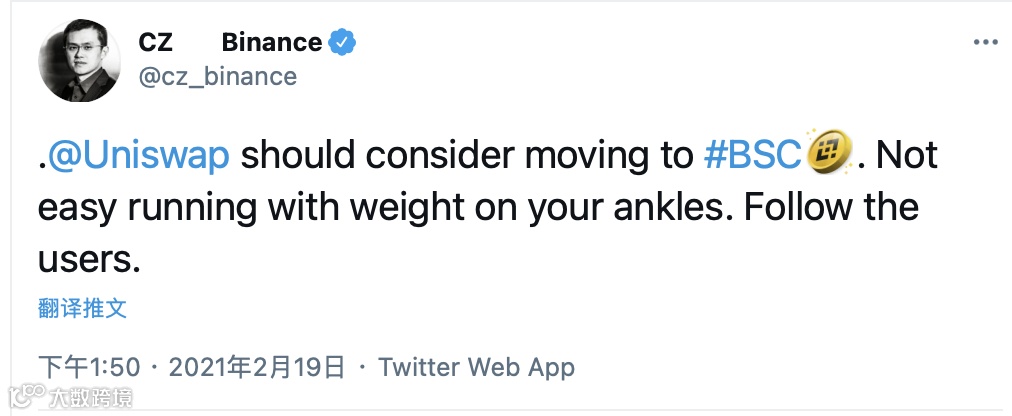Click the 大数跨境 watermark text
The height and width of the screenshot is (416, 1012).
click(90, 399)
